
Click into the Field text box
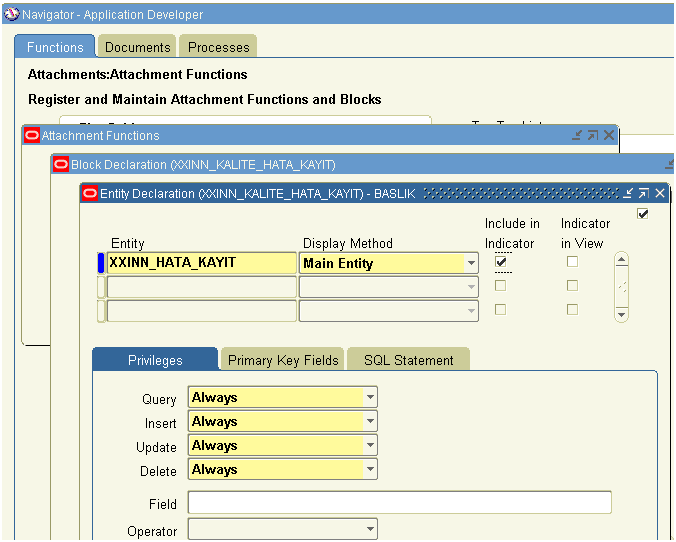pyautogui.click(x=399, y=503)
